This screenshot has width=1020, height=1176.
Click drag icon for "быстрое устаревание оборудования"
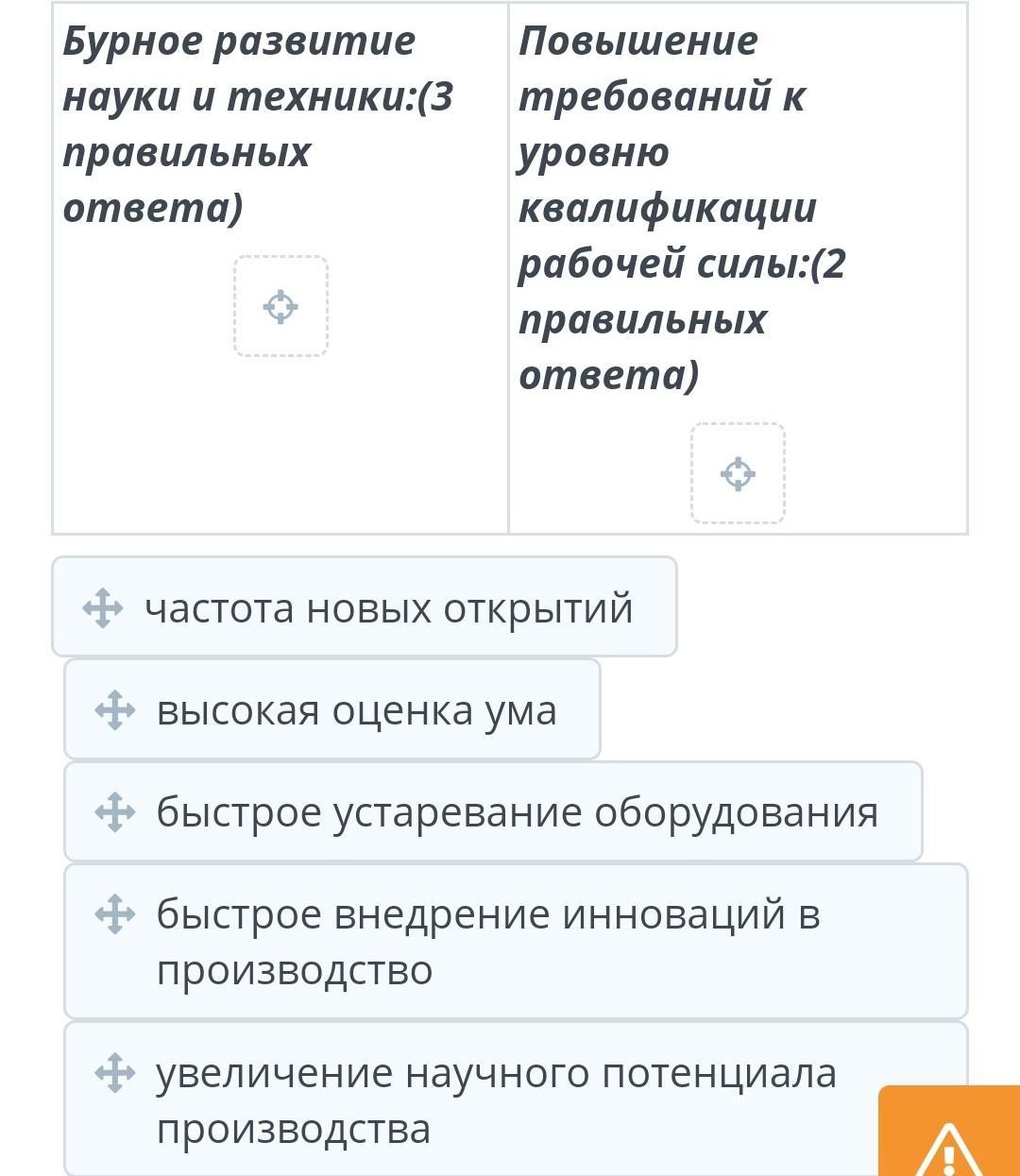pyautogui.click(x=114, y=812)
